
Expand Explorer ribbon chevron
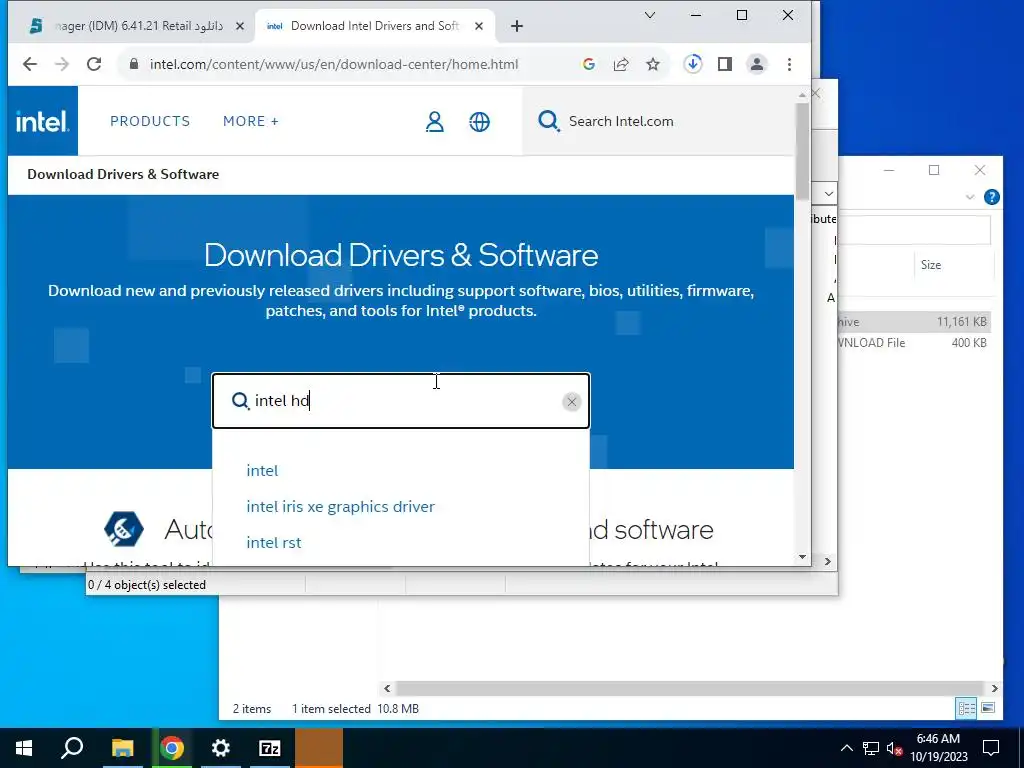pos(970,197)
